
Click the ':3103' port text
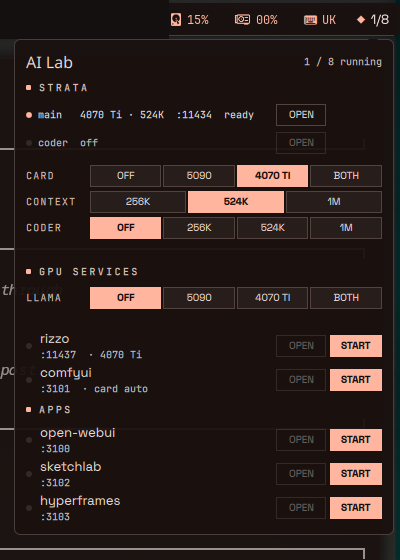click(x=55, y=517)
